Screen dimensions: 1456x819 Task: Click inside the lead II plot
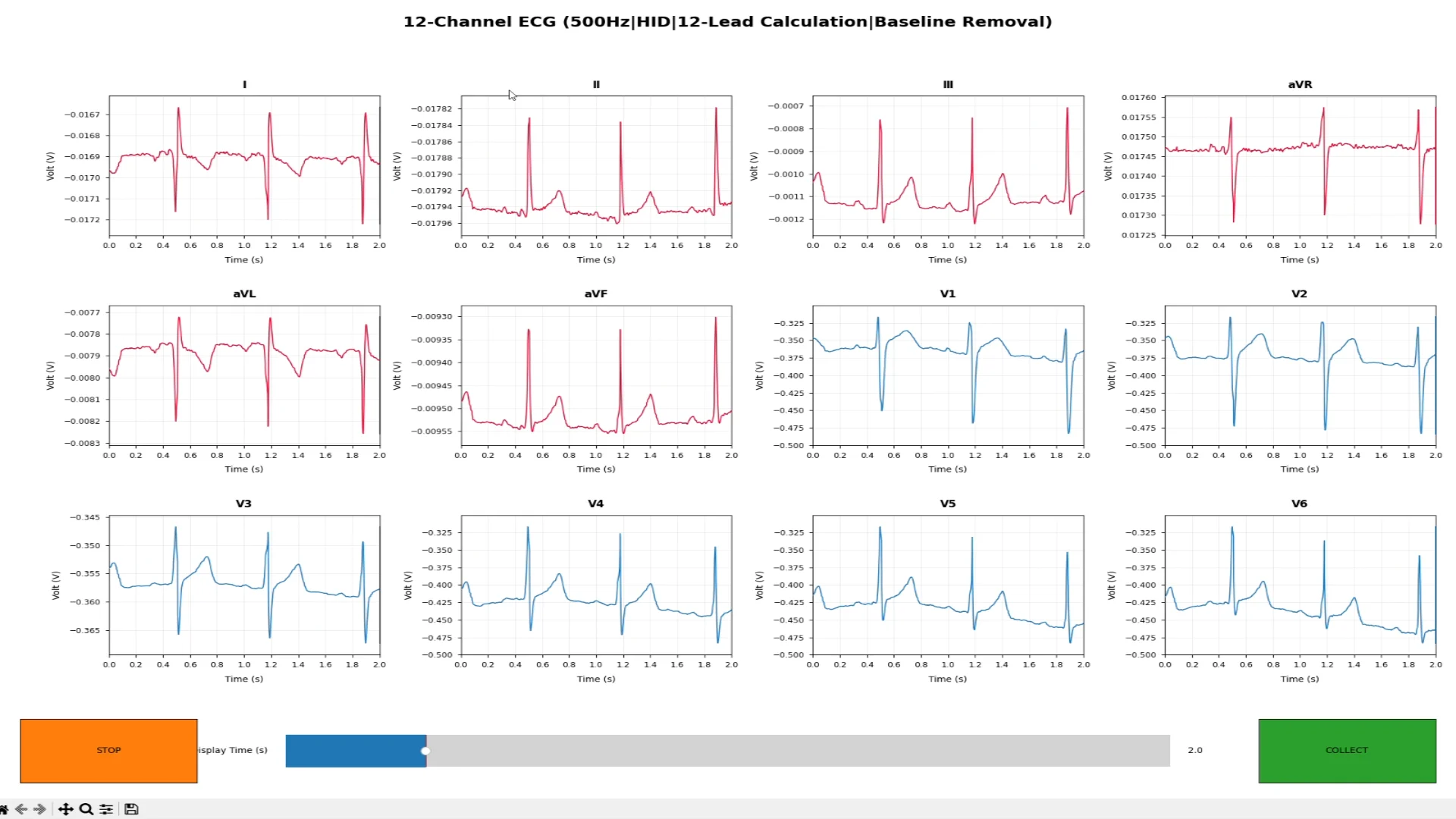click(x=596, y=165)
